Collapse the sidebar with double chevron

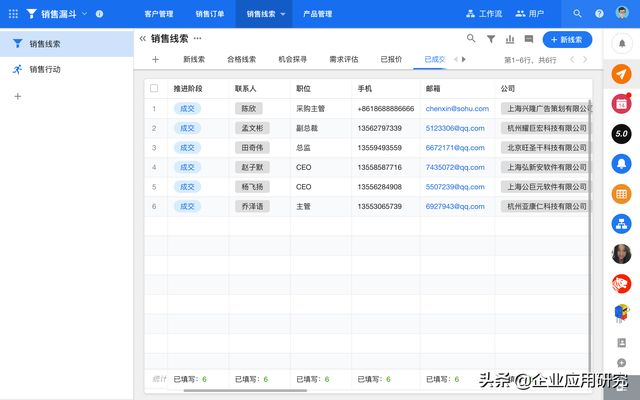(142, 39)
